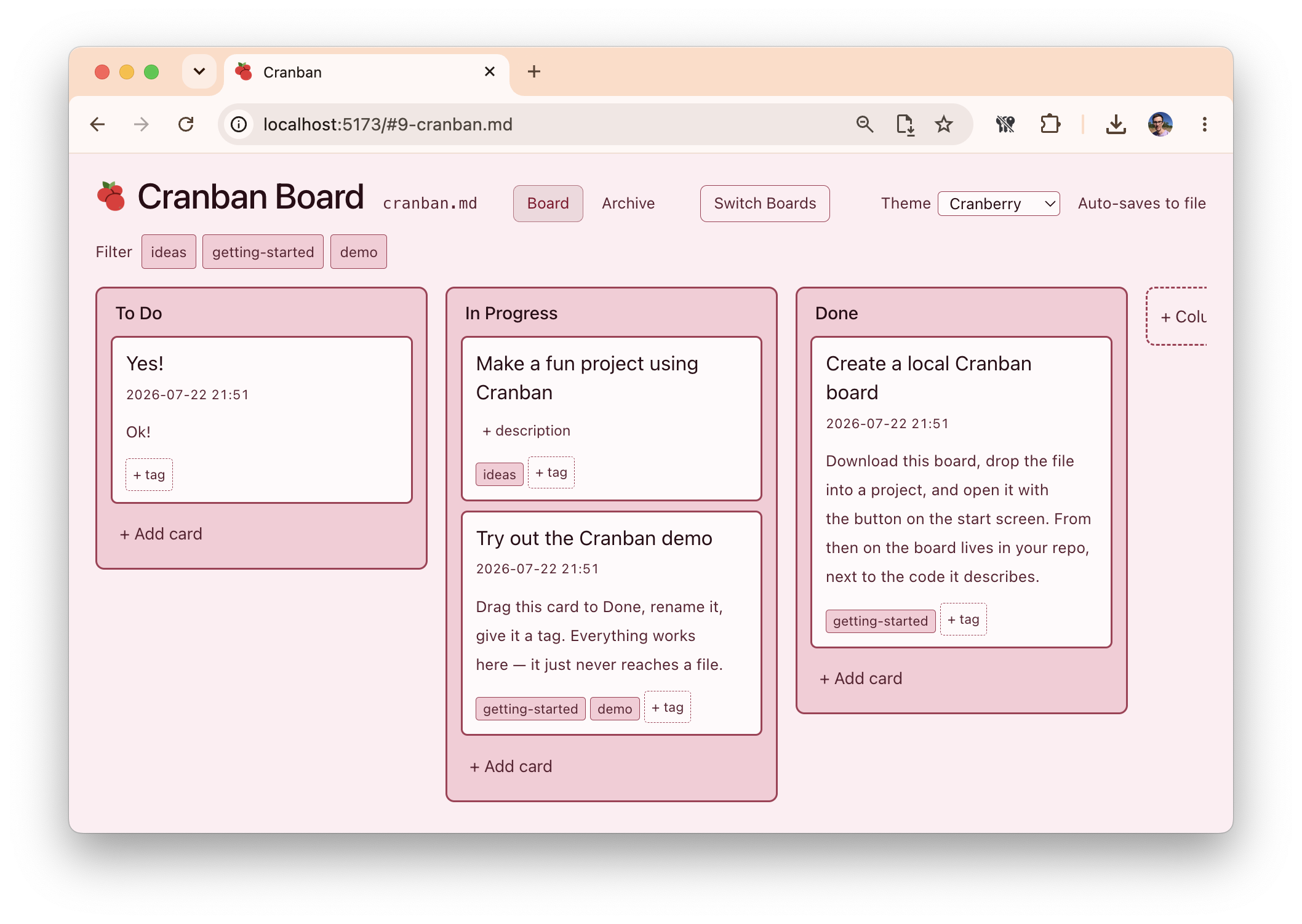Switch to the Archive view tab
The image size is (1302, 924).
point(628,204)
